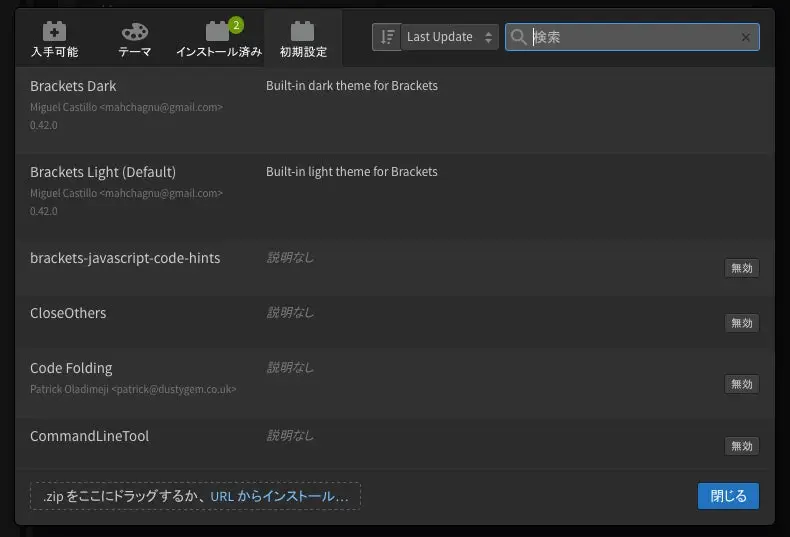This screenshot has width=790, height=537.
Task: Click the magnifier search icon
Action: pyautogui.click(x=518, y=37)
